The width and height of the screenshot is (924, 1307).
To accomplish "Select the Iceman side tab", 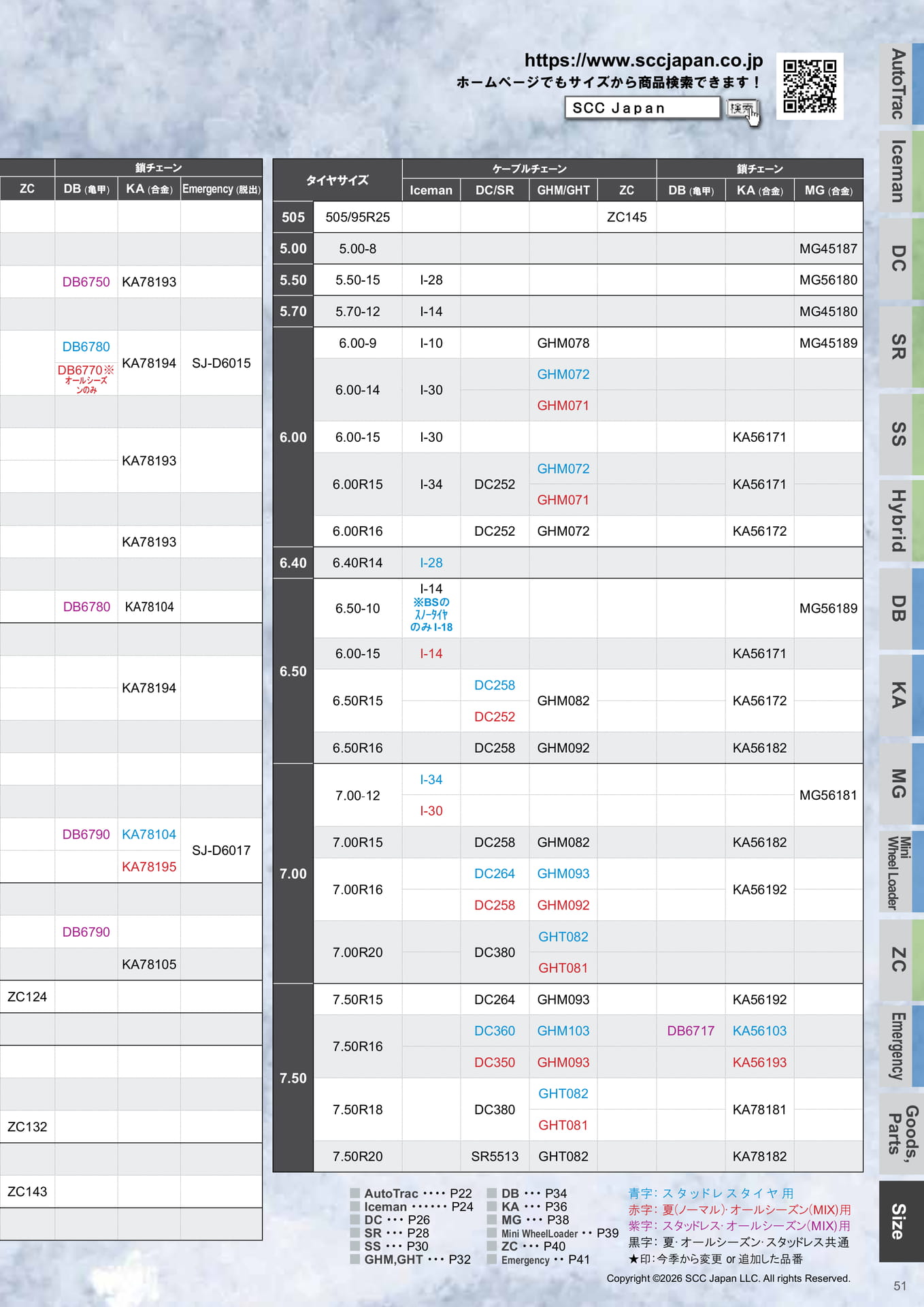I will tap(901, 171).
